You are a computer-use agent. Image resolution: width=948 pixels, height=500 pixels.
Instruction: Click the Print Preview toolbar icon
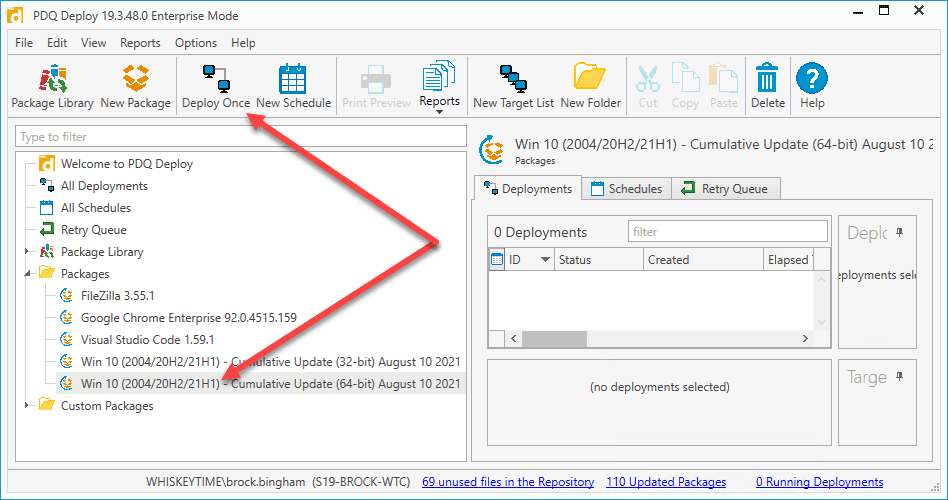click(376, 79)
